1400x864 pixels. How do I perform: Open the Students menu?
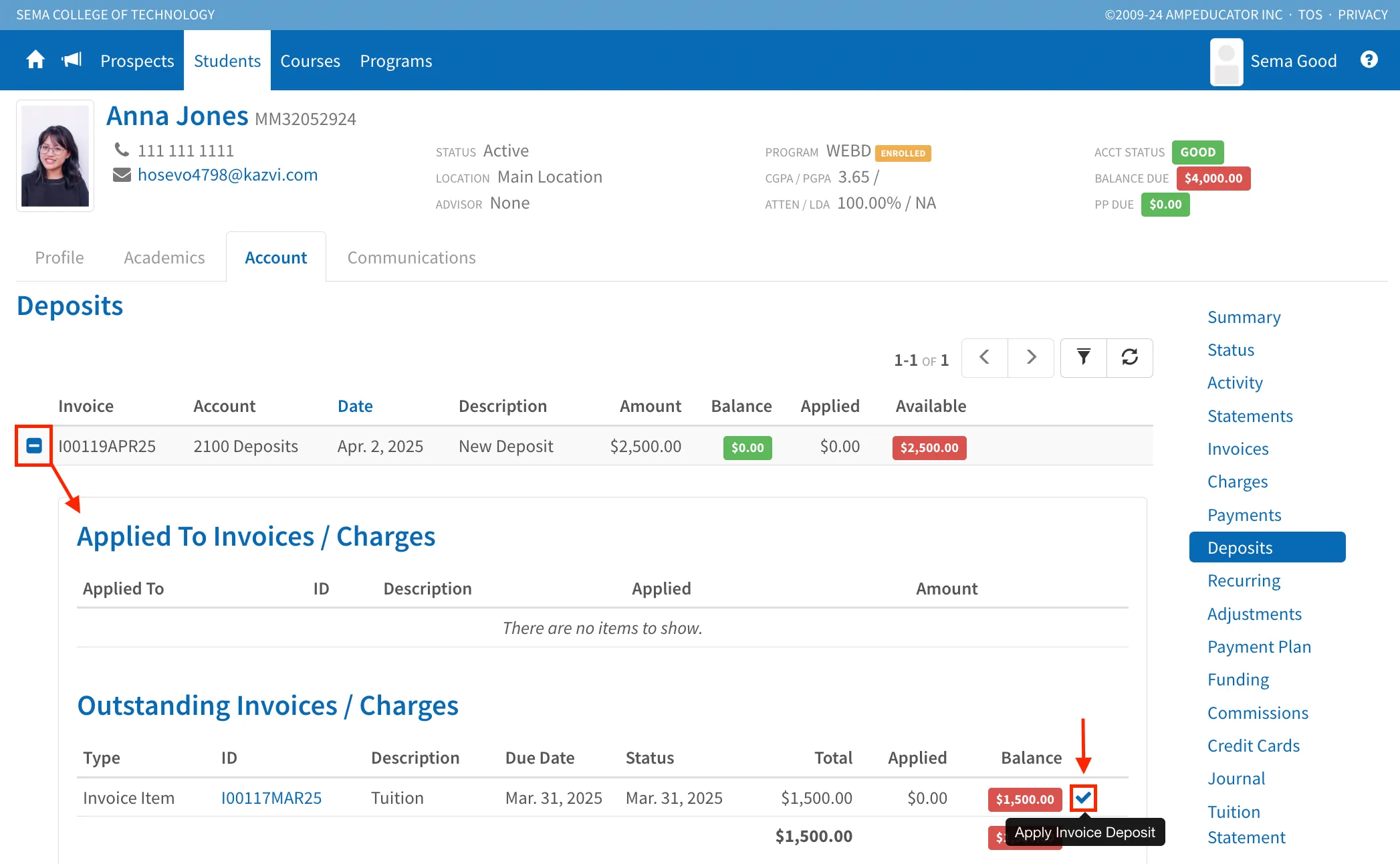(x=227, y=61)
